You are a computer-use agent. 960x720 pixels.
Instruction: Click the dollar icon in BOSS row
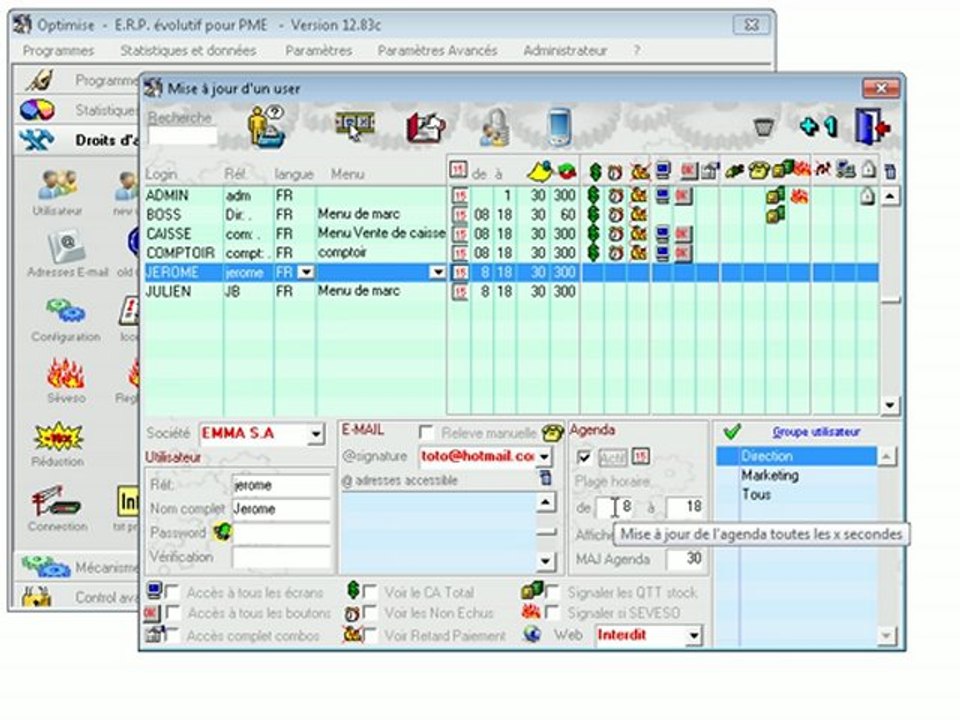click(x=593, y=214)
